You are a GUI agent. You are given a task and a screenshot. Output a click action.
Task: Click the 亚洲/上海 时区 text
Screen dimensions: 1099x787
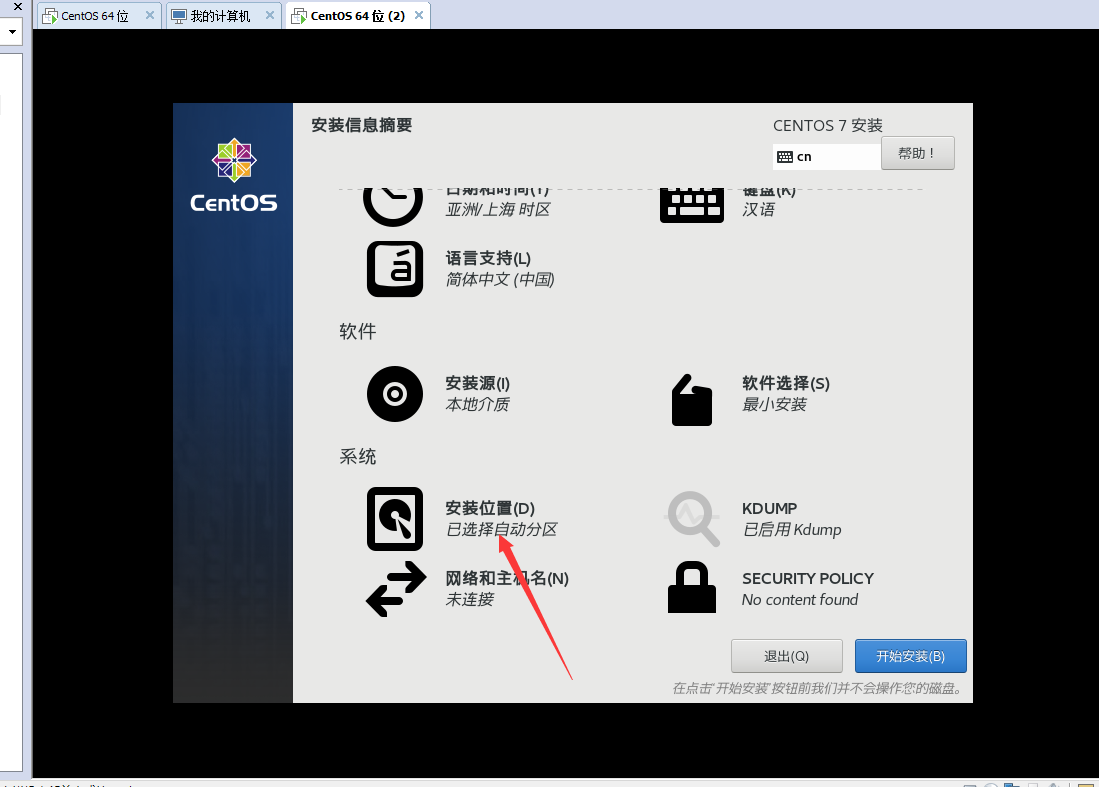pyautogui.click(x=498, y=210)
